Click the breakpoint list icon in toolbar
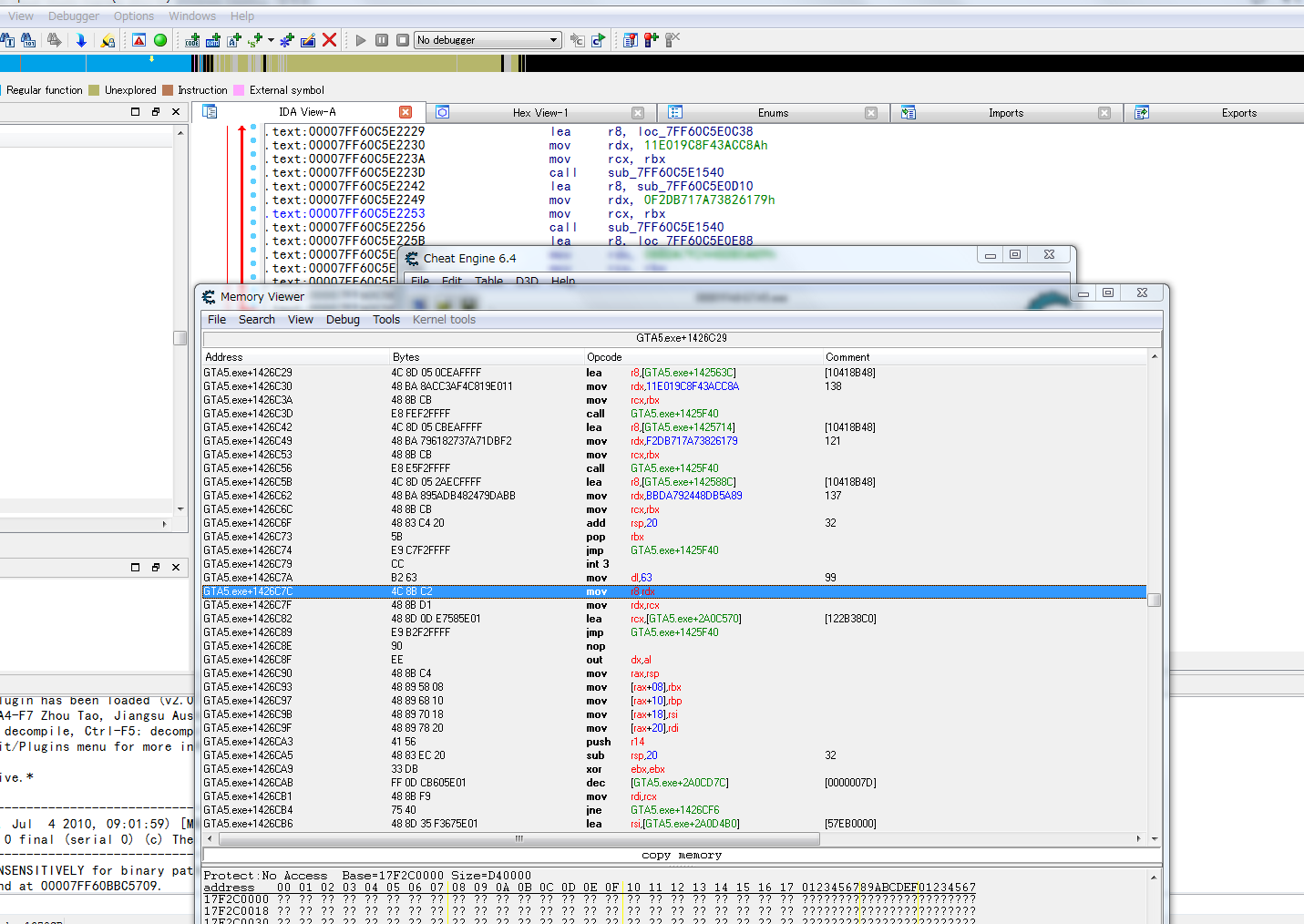 pos(631,40)
